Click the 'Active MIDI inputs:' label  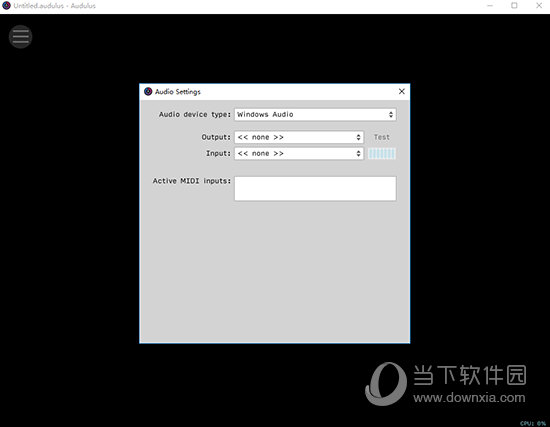coord(192,181)
